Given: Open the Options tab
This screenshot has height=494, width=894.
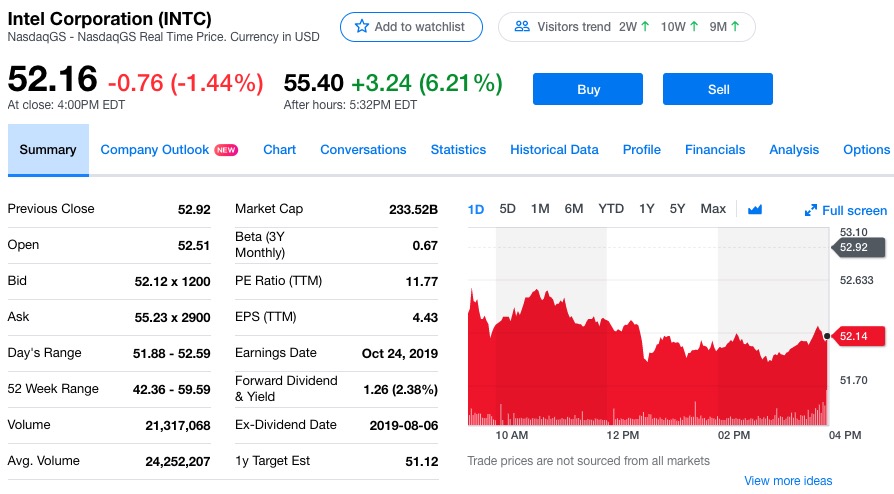Looking at the screenshot, I should 866,149.
